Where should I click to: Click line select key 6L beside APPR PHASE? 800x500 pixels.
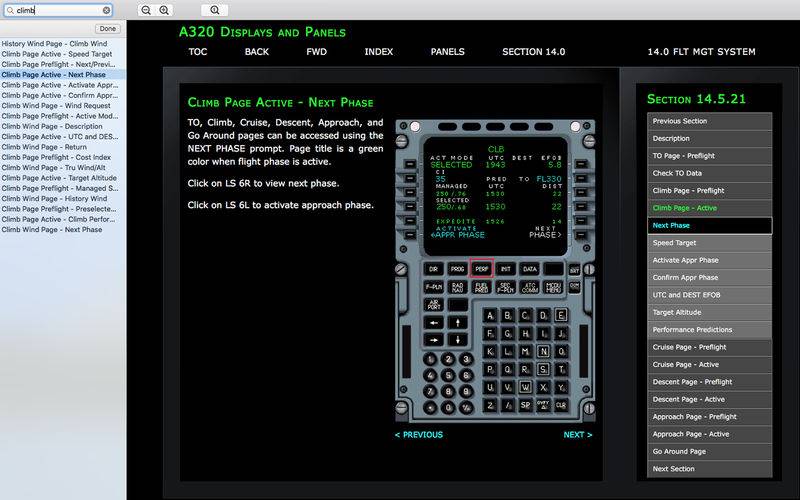tap(410, 235)
